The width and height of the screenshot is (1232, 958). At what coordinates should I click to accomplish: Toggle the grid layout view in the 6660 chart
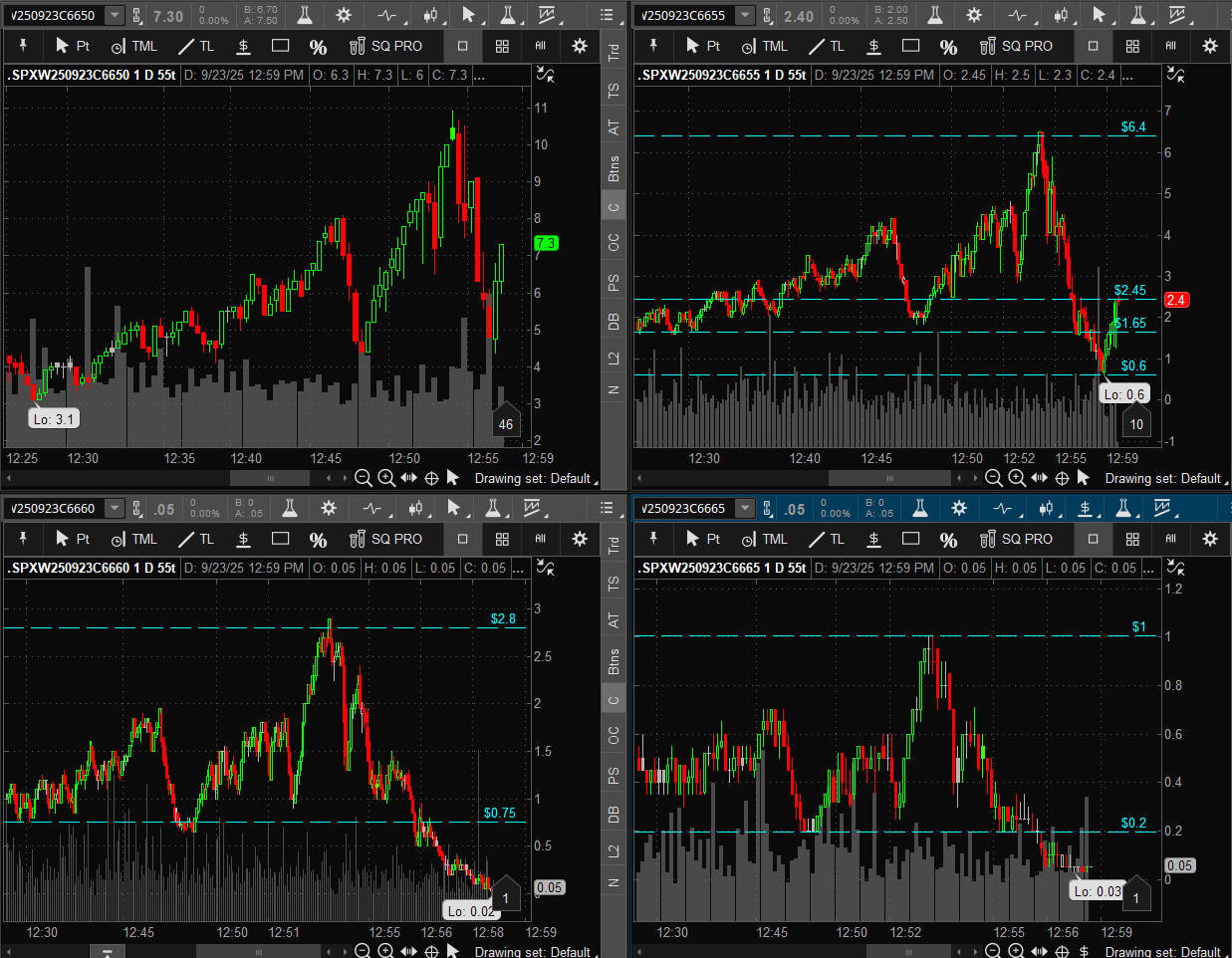point(502,539)
